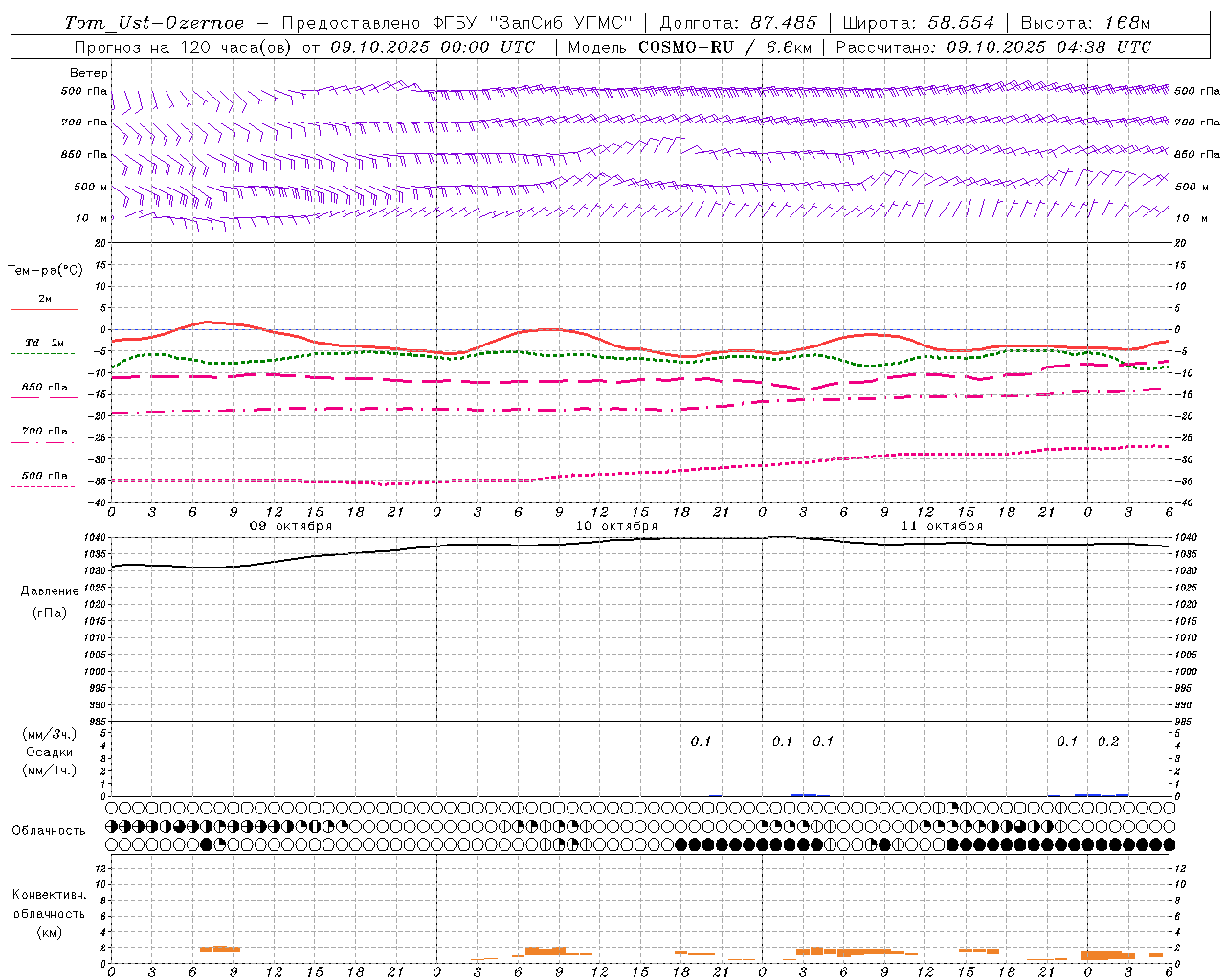Screen dimensions: 1225x980
Task: Click the "10 октября" date label
Action: [616, 526]
